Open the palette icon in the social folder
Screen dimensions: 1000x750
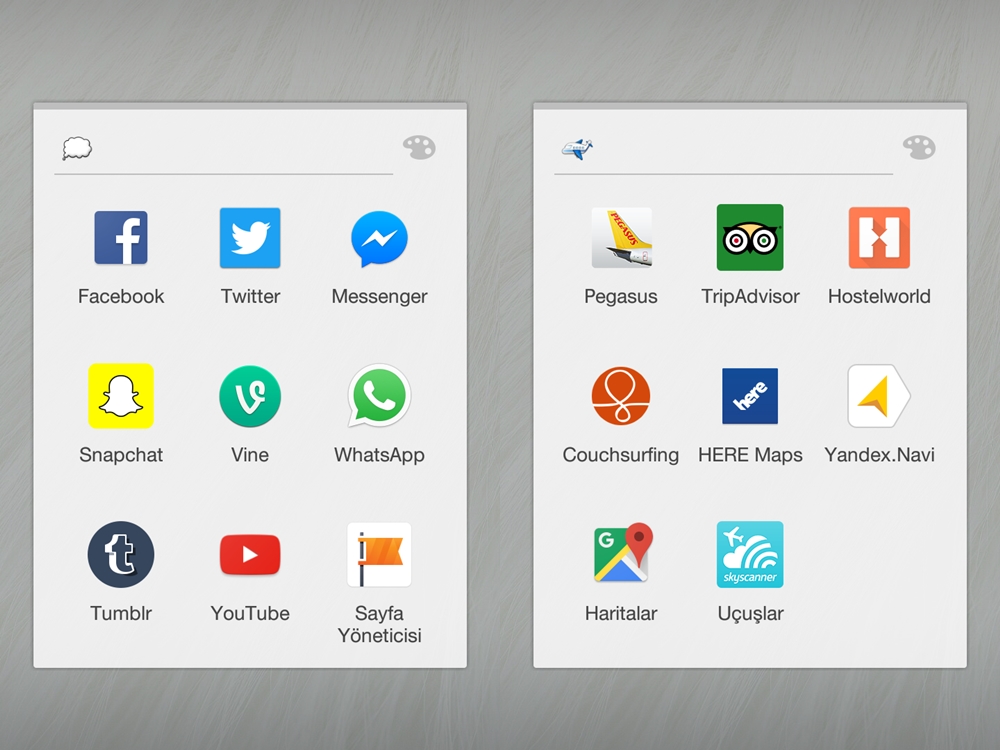point(419,148)
